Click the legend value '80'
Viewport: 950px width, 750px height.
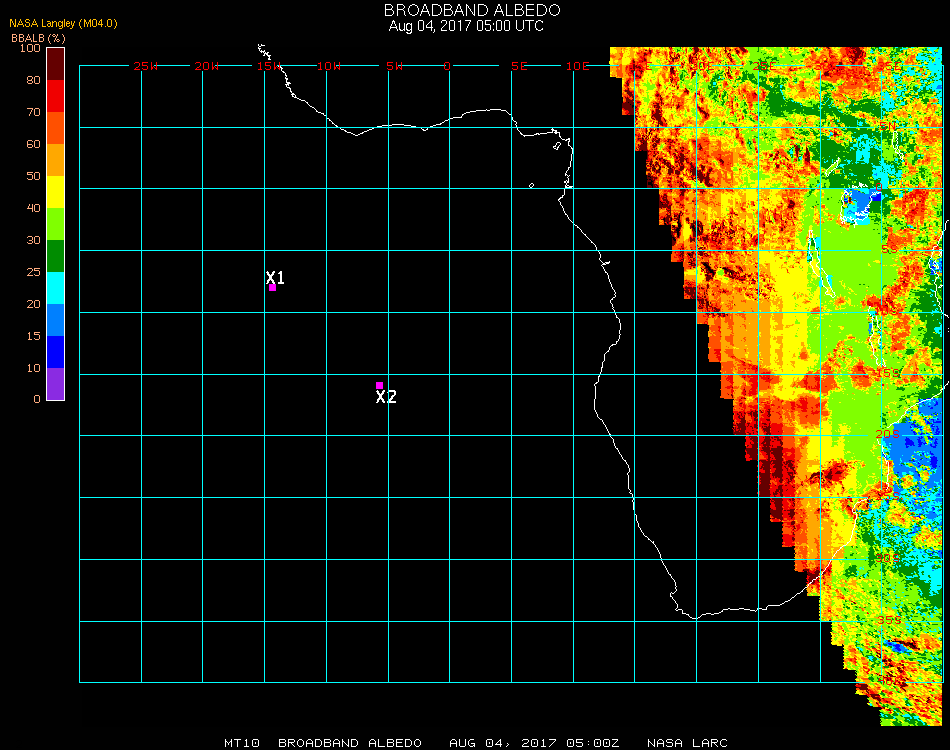point(33,80)
